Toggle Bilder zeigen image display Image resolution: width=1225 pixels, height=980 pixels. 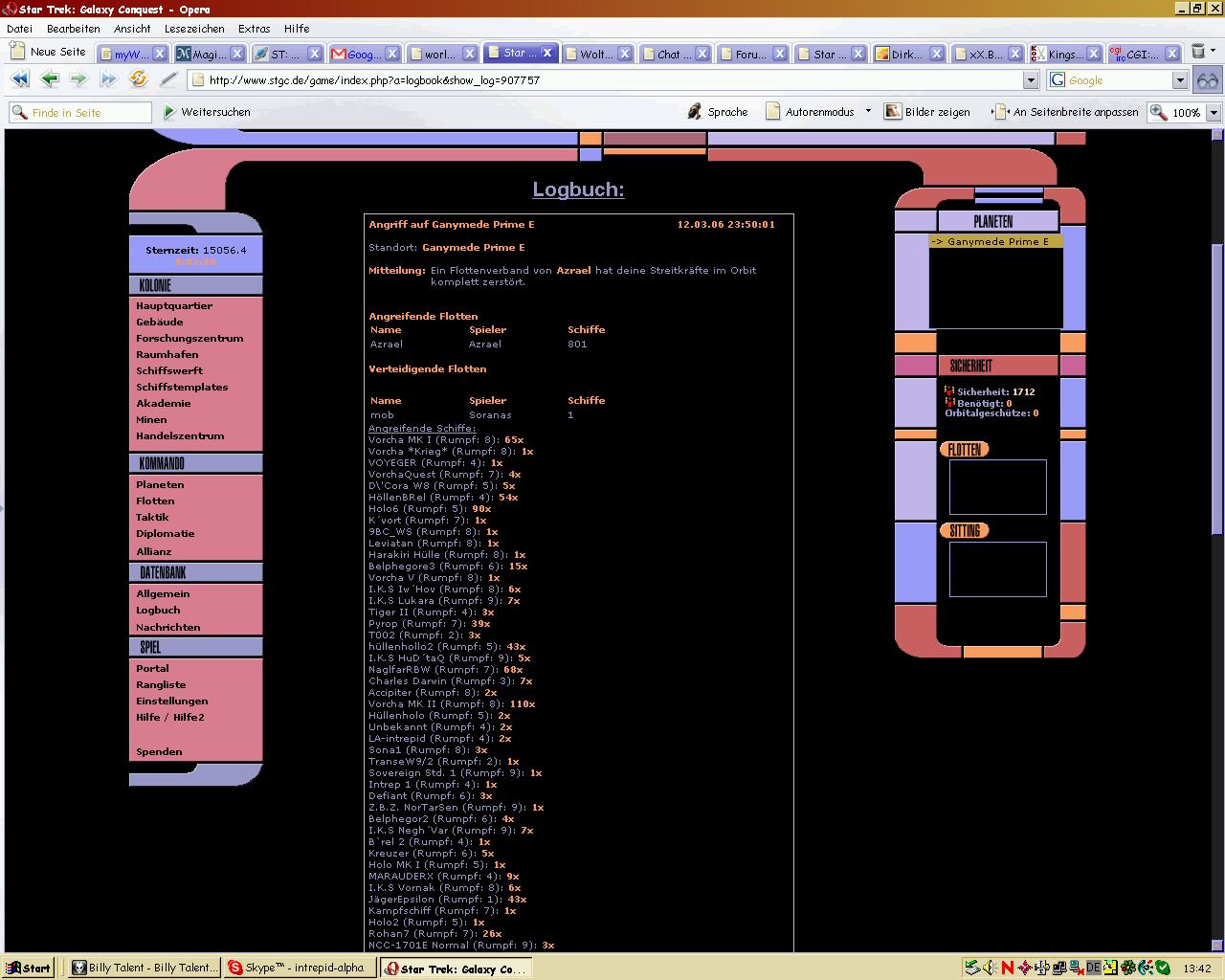926,112
